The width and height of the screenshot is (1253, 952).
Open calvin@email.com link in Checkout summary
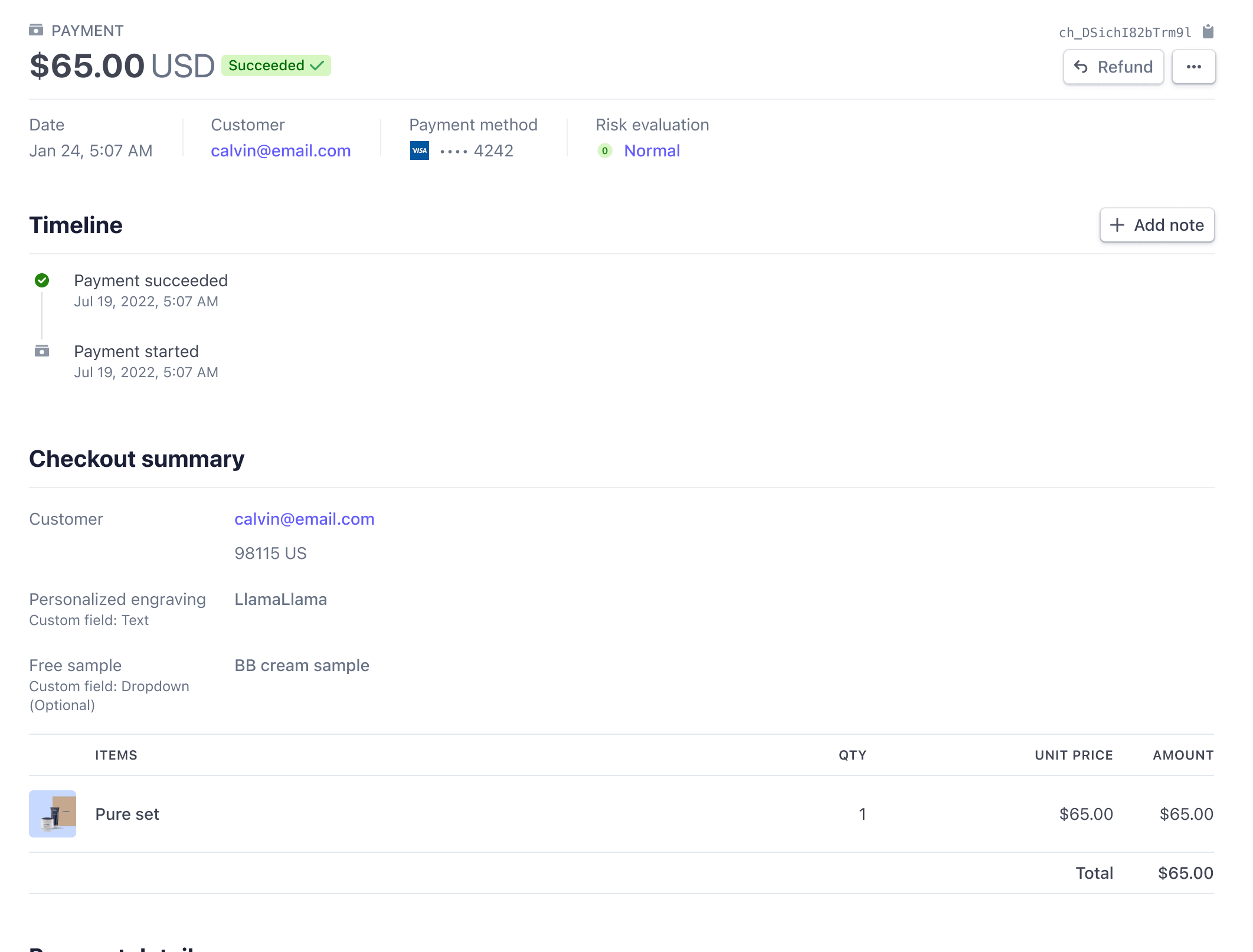pos(304,519)
